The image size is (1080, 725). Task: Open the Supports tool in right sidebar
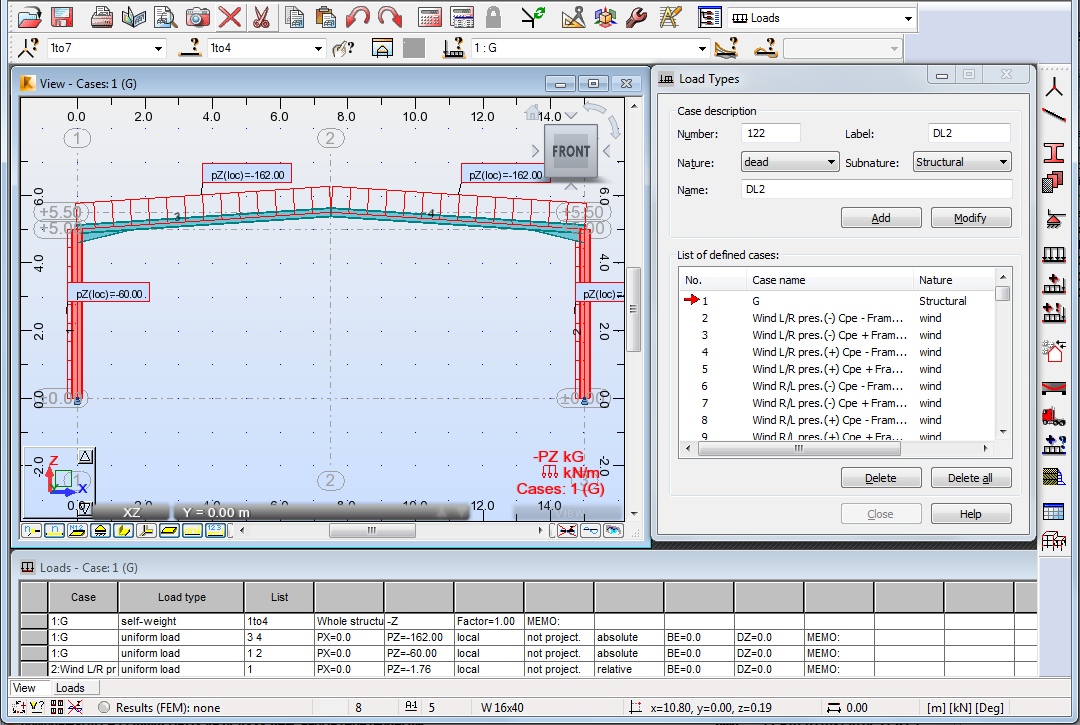(1053, 217)
